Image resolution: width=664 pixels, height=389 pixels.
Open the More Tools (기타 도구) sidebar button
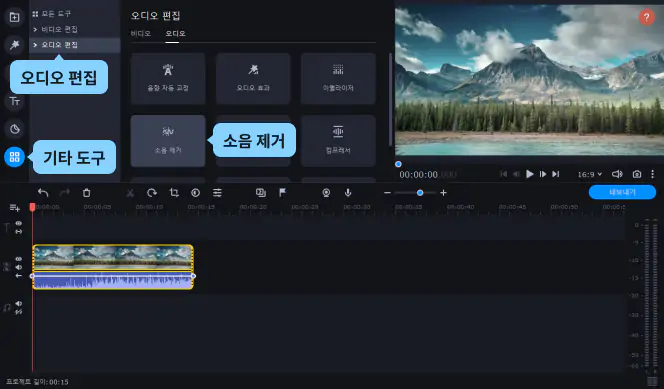coord(14,157)
